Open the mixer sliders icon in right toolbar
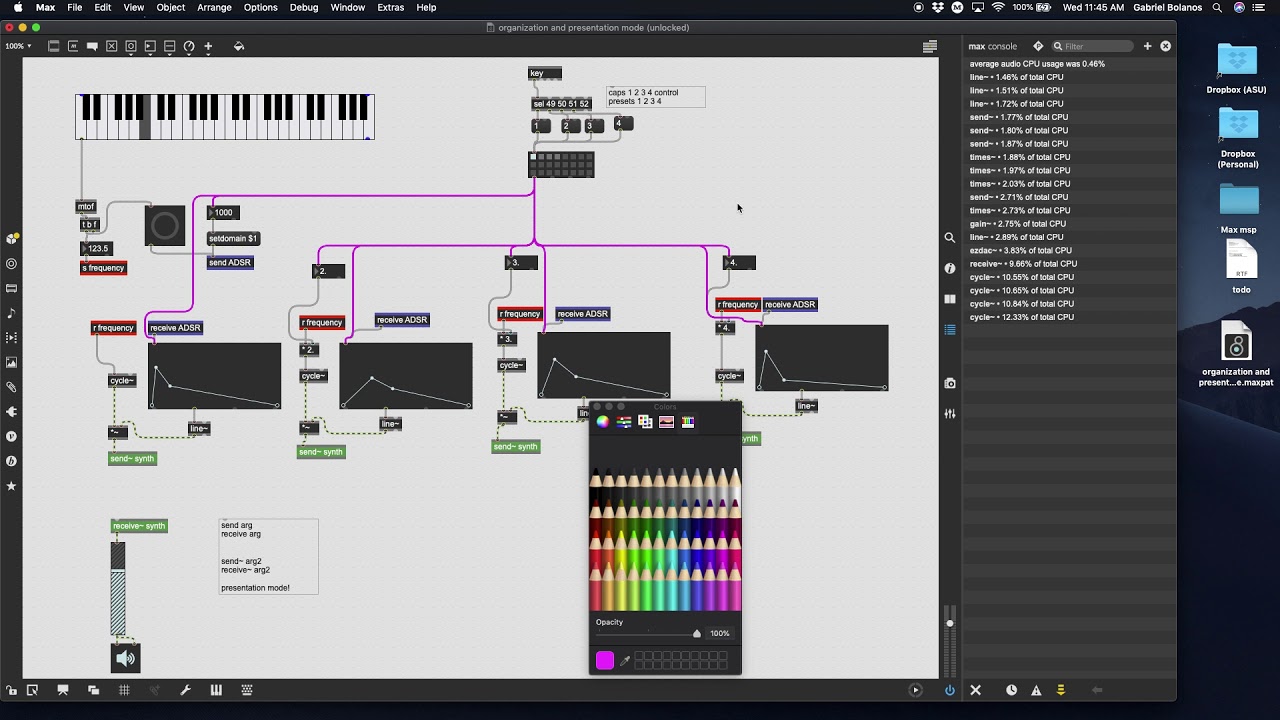This screenshot has width=1280, height=720. pyautogui.click(x=950, y=413)
